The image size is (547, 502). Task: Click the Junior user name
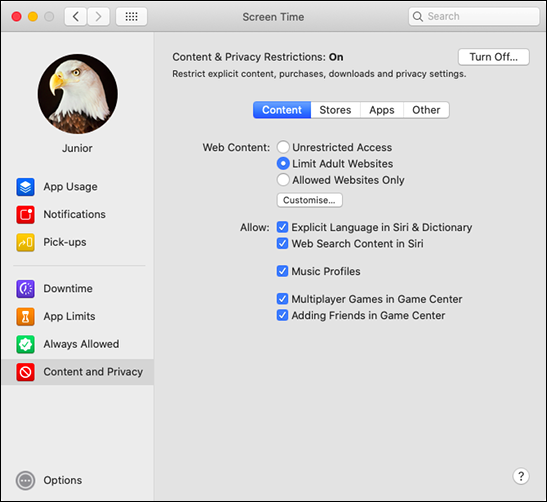77,148
